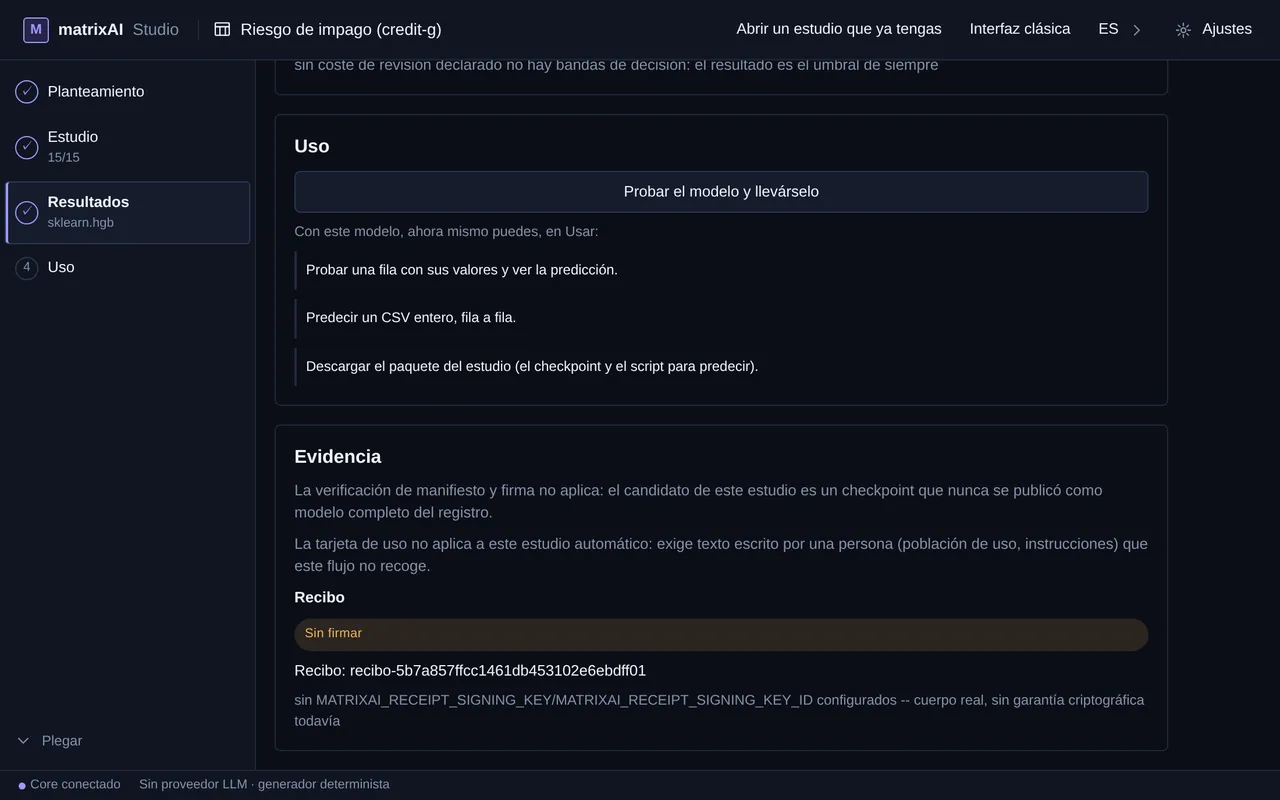Click the recibo-5b7a857ffcc1461db453102e6ebdff01 ID text
The width and height of the screenshot is (1280, 800).
coord(498,671)
